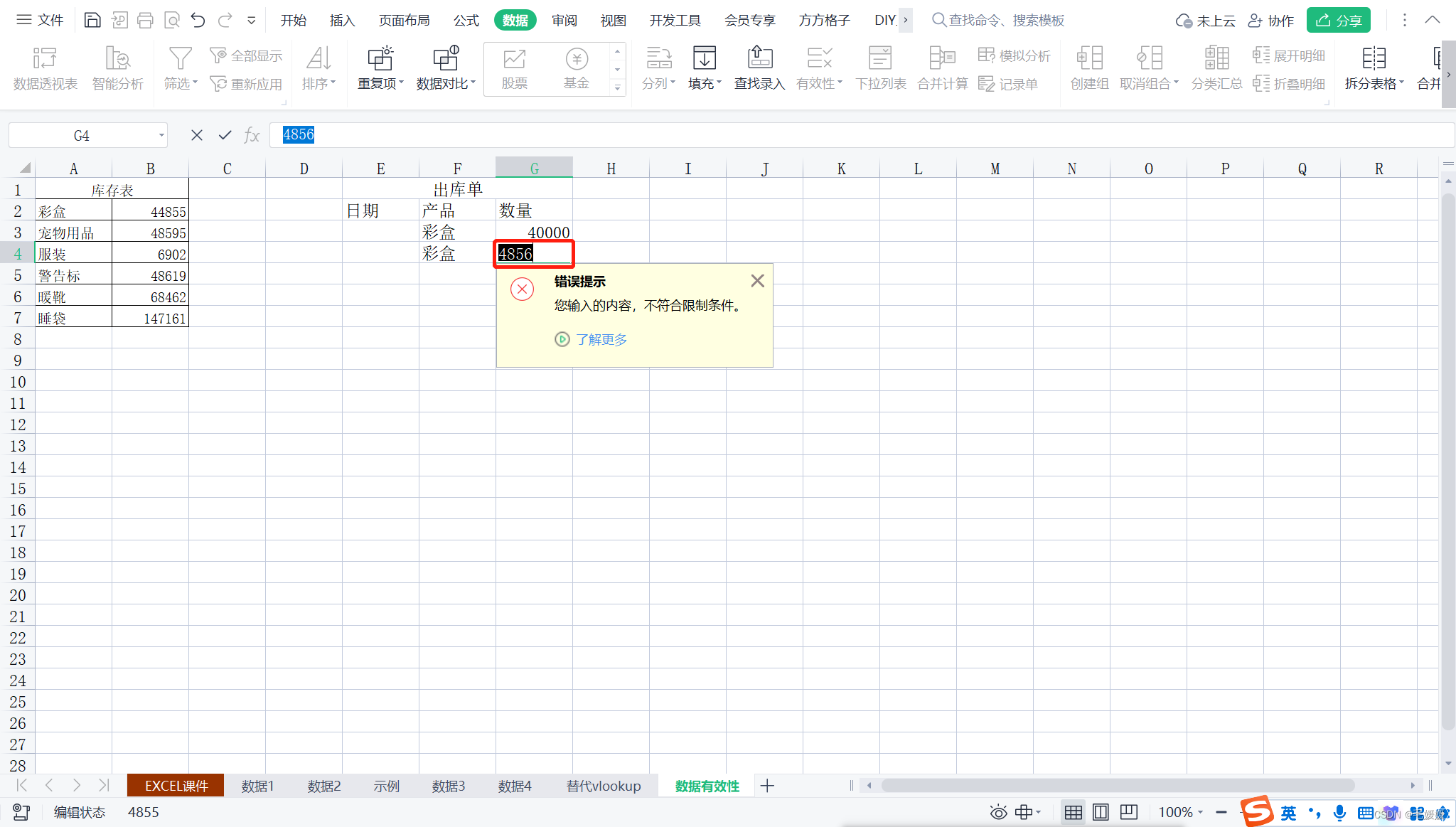Click the Save icon in the quick access toolbar
This screenshot has width=1456, height=827.
pyautogui.click(x=92, y=20)
